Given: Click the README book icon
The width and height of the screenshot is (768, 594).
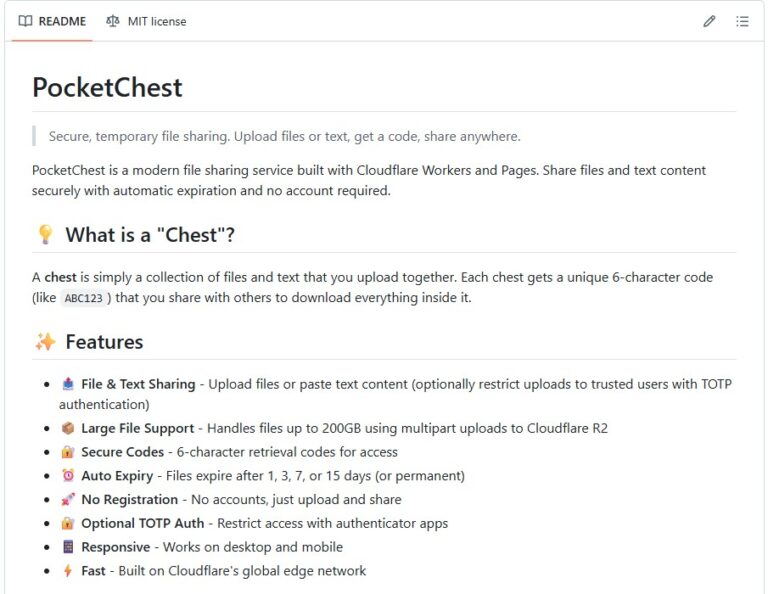Looking at the screenshot, I should point(25,21).
